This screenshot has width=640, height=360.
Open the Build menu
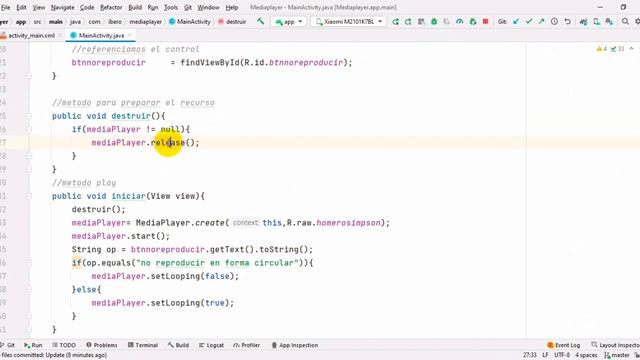tap(135, 7)
